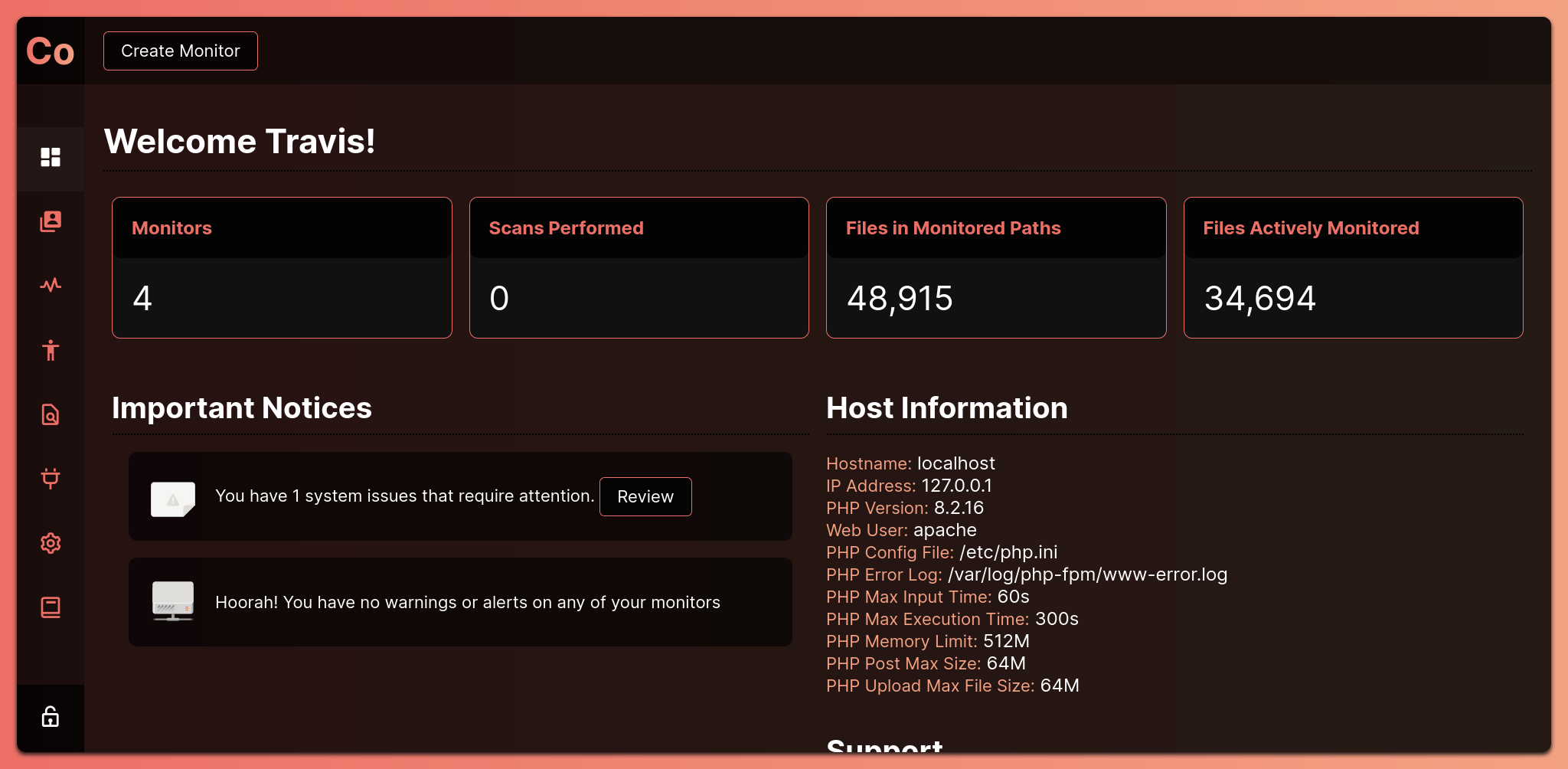This screenshot has width=1568, height=769.
Task: Click the Files Actively Monitored count
Action: tap(1259, 298)
